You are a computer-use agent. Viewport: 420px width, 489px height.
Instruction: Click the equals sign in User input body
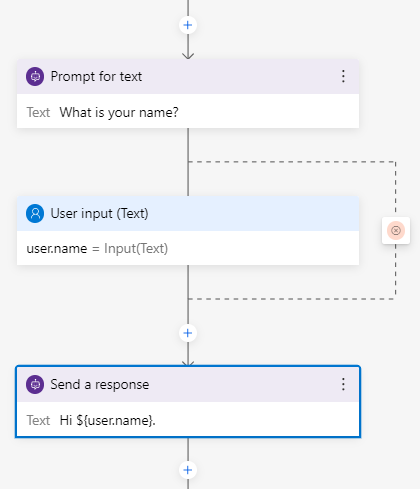coord(96,249)
